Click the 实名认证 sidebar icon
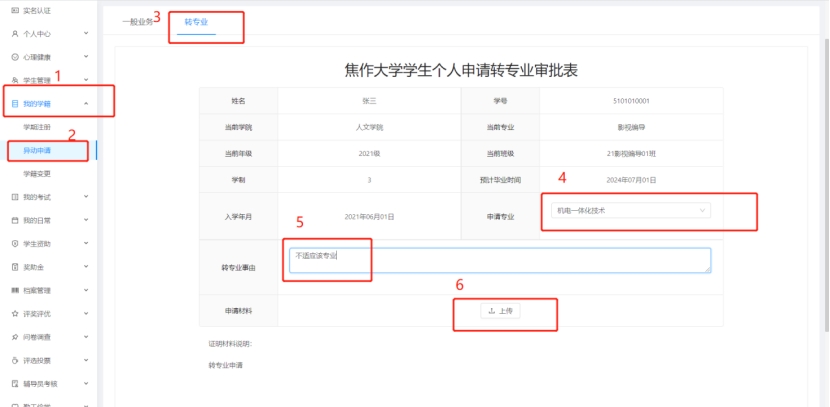Image resolution: width=830 pixels, height=407 pixels. (x=14, y=9)
